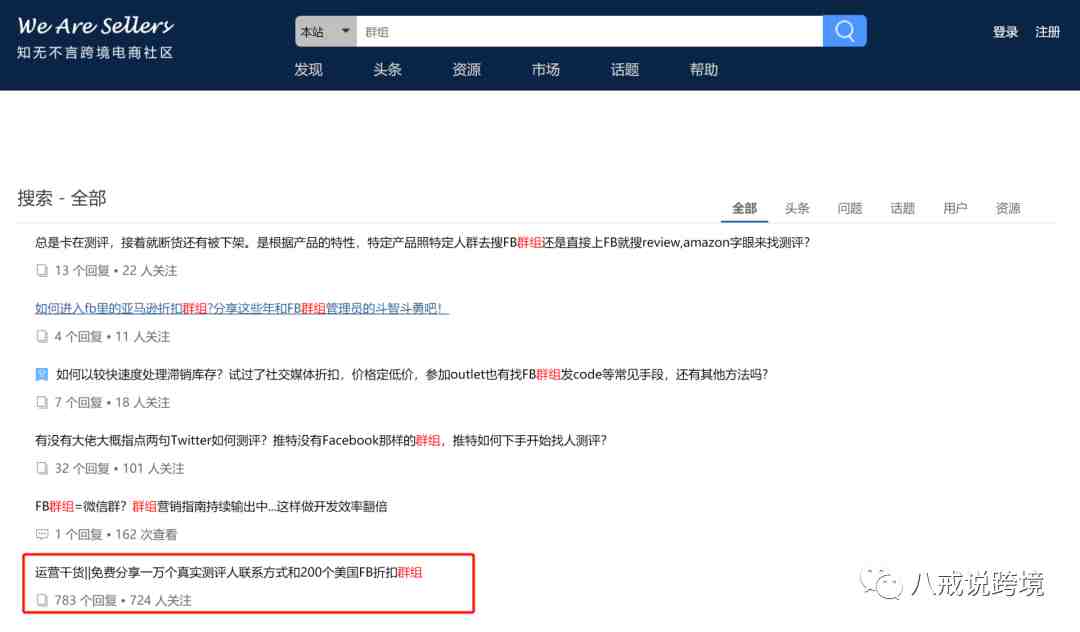Open the 市场 navigation menu
1080x632 pixels.
point(546,70)
